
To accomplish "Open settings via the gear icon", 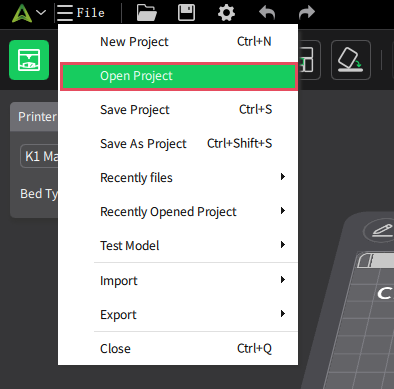I will pos(226,13).
